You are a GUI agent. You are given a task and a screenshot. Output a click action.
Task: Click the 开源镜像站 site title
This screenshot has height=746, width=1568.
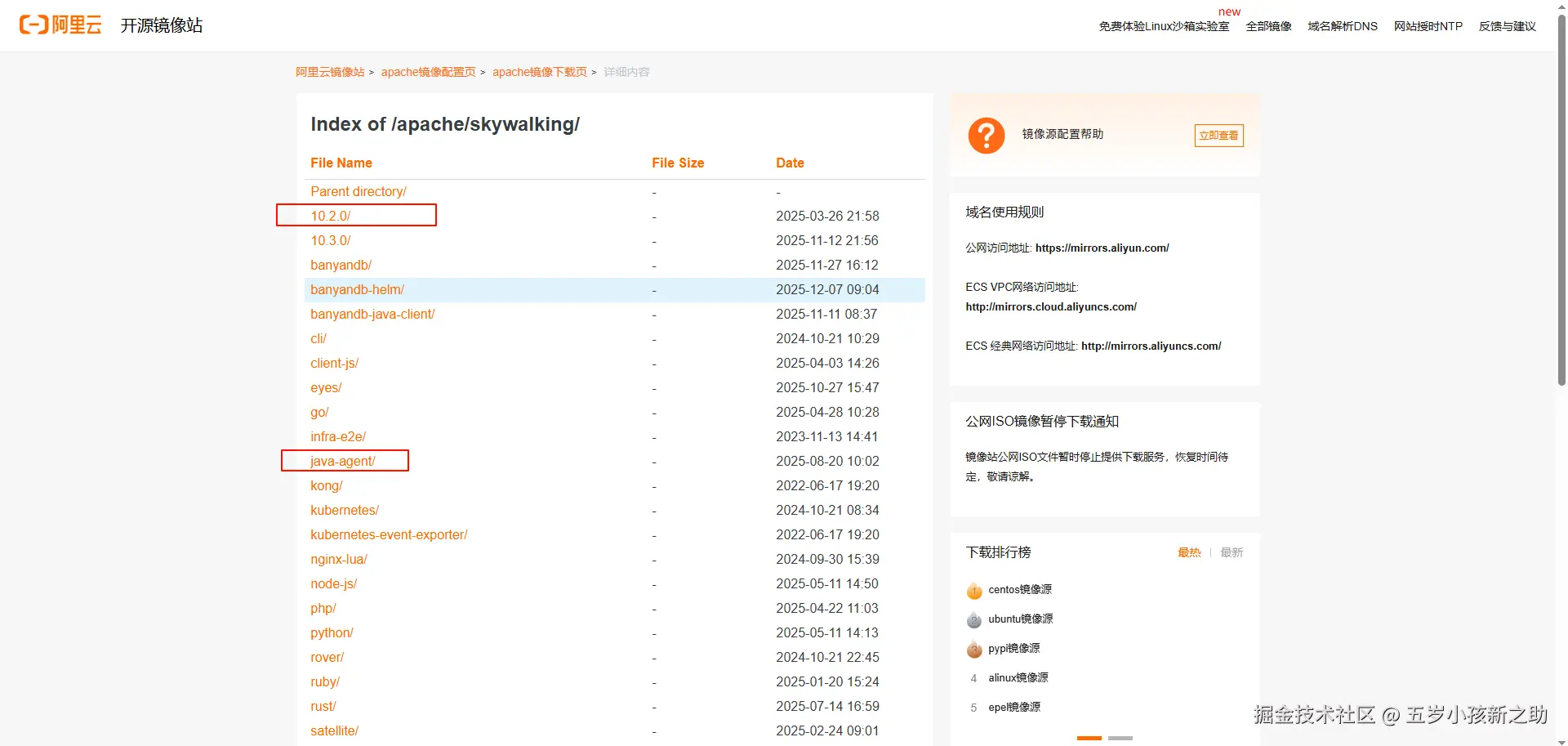[x=162, y=25]
